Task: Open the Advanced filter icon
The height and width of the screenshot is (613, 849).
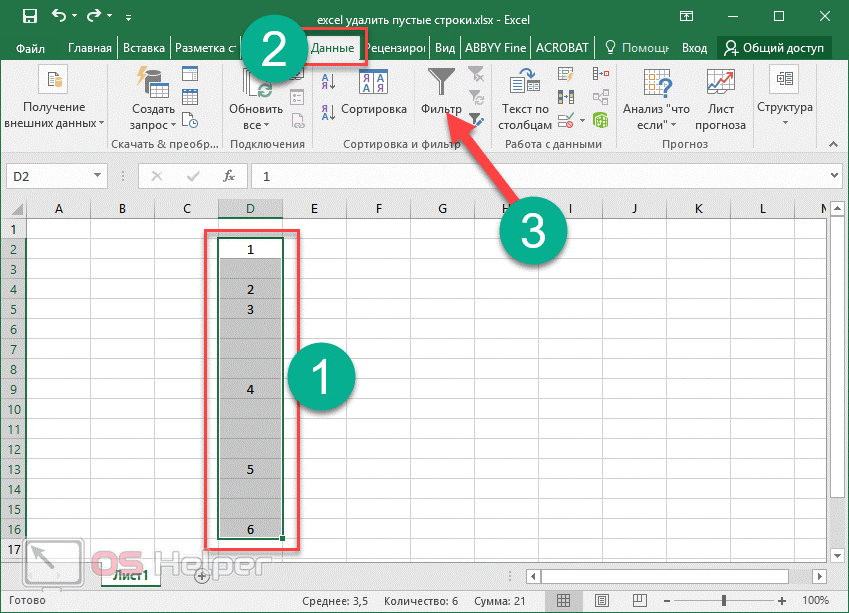Action: click(x=476, y=120)
